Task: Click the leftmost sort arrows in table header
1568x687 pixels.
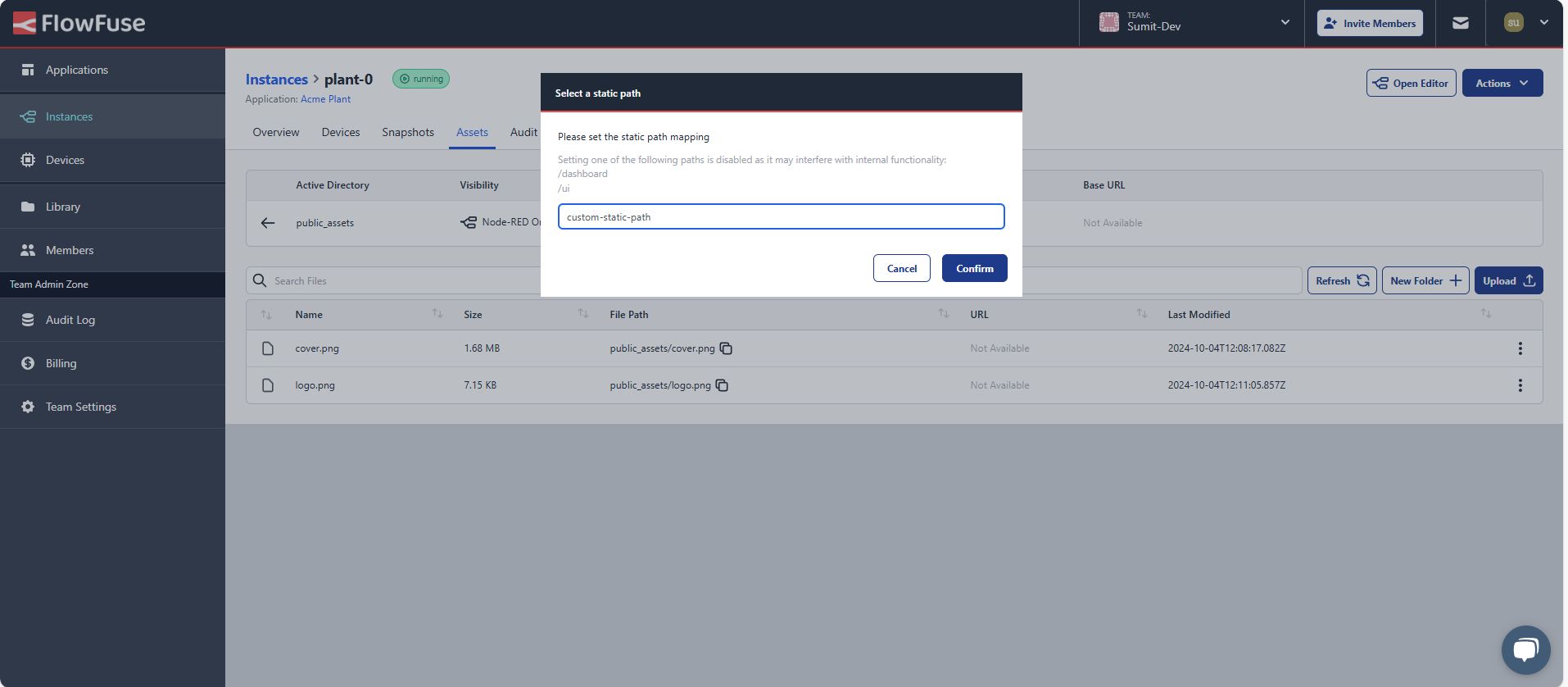Action: (x=266, y=315)
